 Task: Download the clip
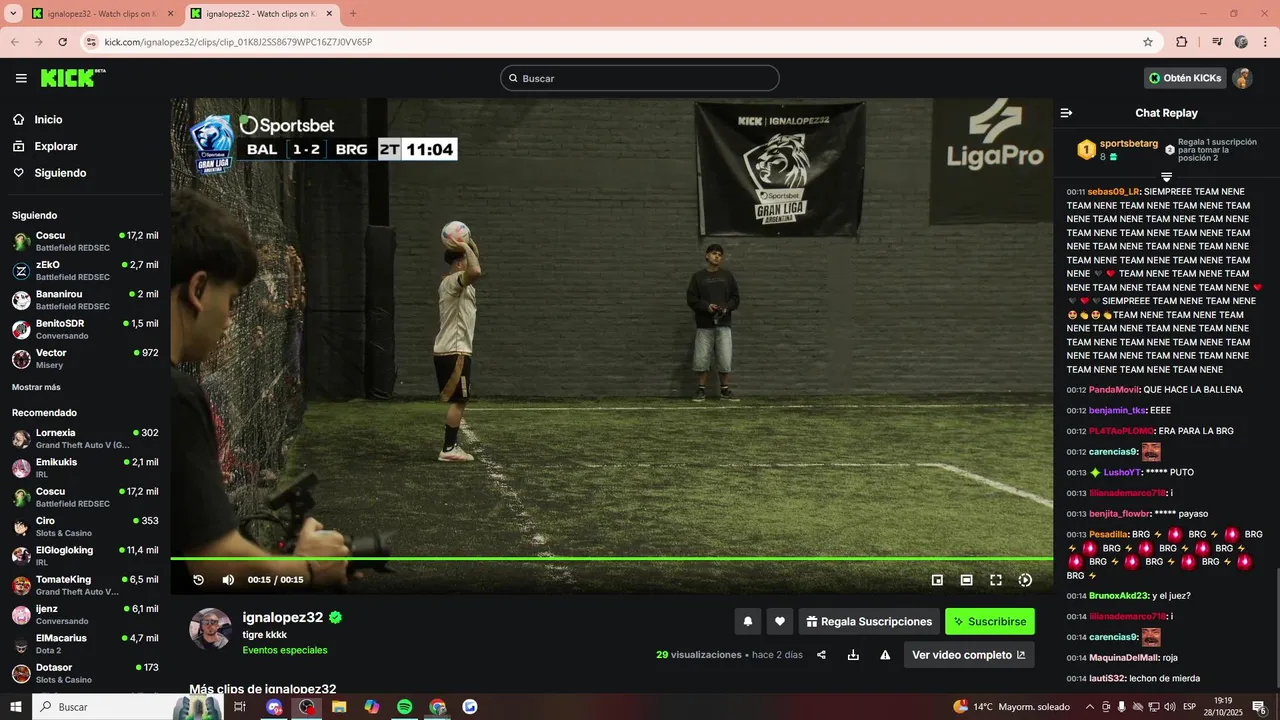[x=853, y=655]
